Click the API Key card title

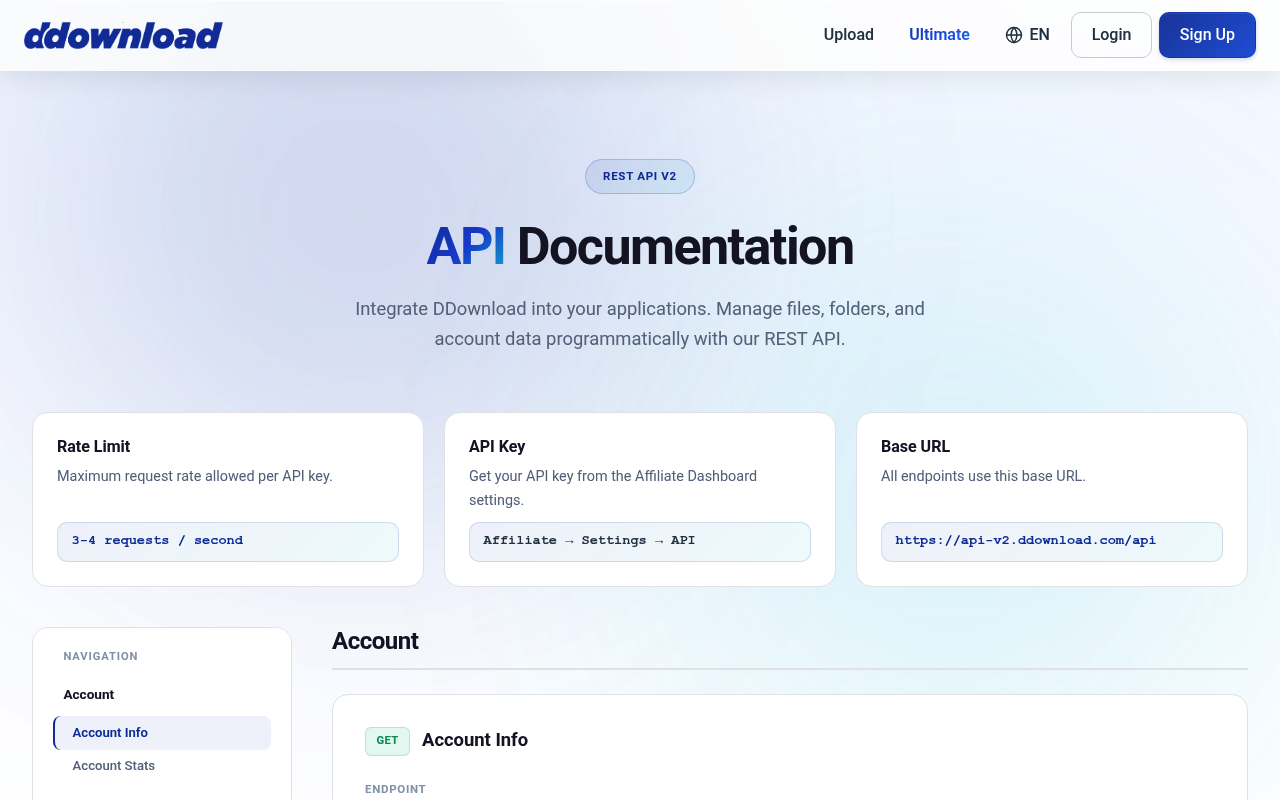(x=497, y=446)
